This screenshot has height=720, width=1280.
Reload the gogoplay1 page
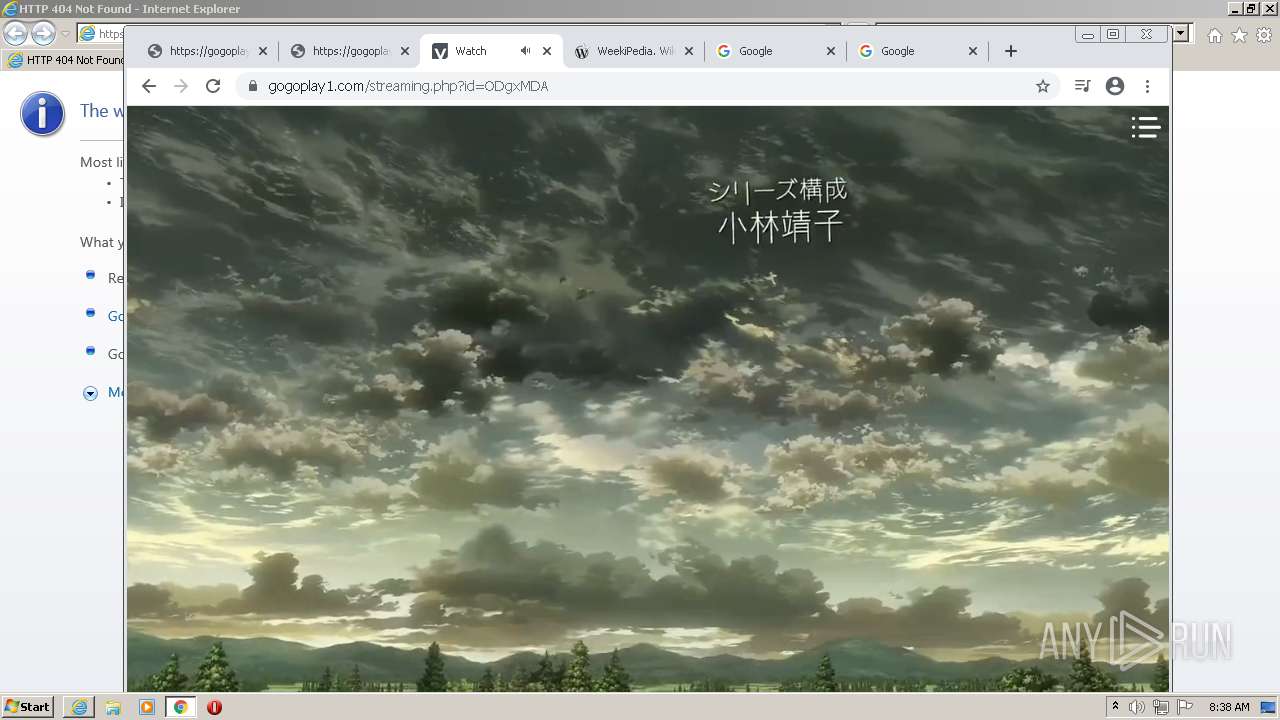(x=213, y=86)
